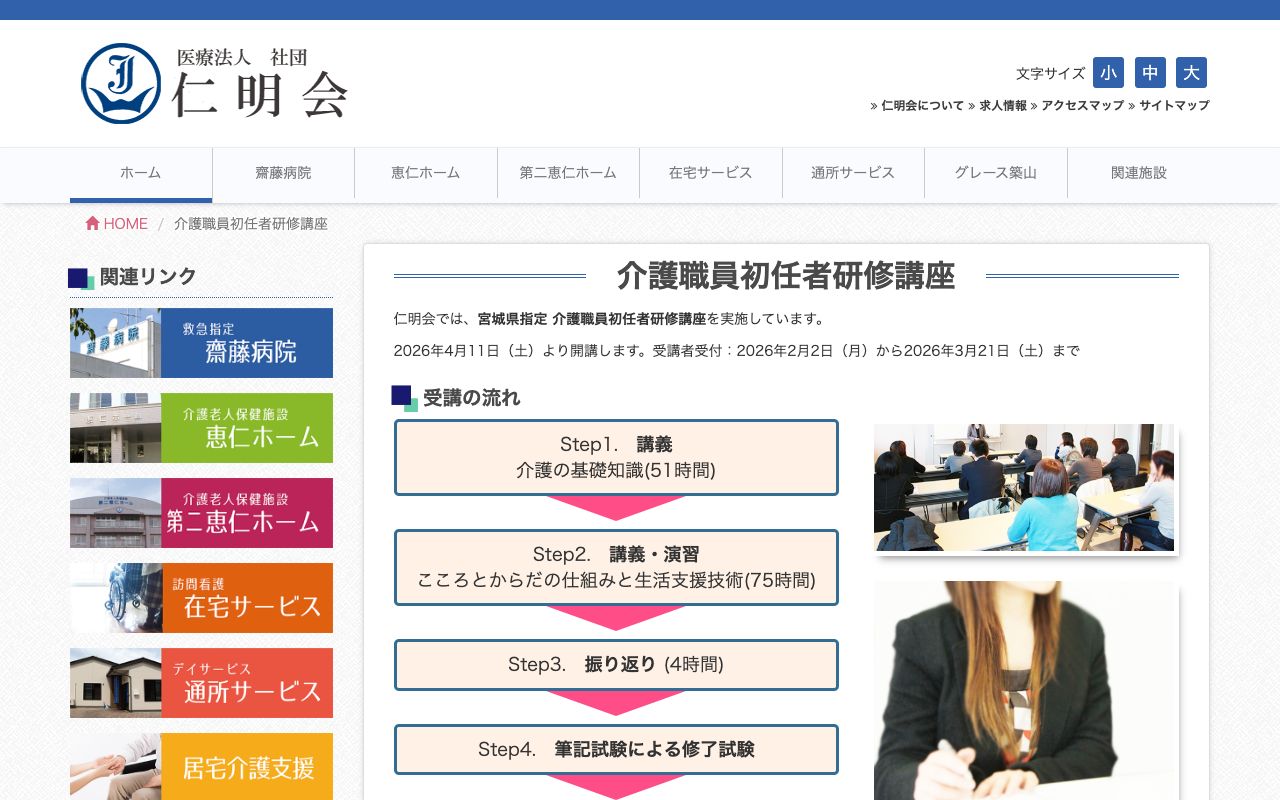Screen dimensions: 1280x800
Task: Open the 通所サービス sidebar banner
Action: tap(201, 683)
